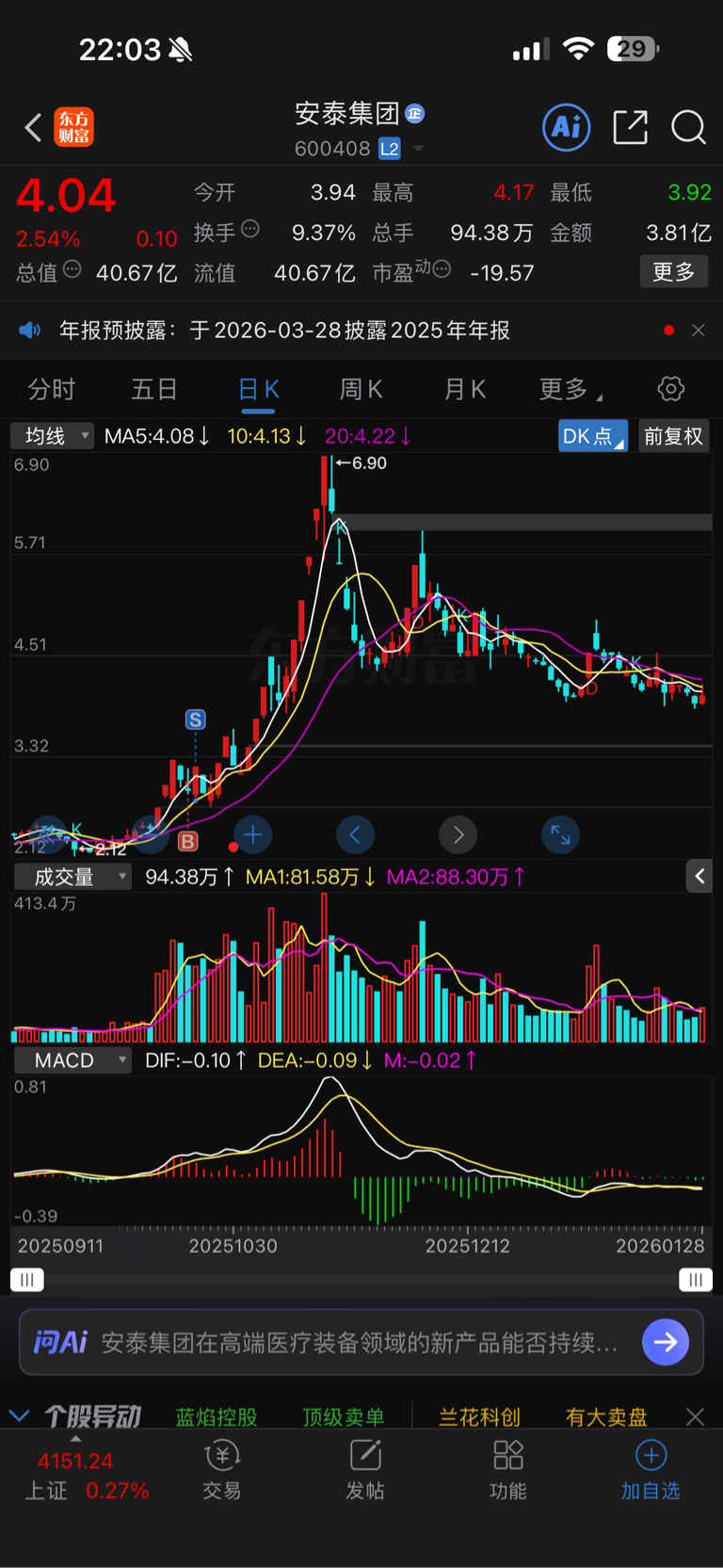Image resolution: width=723 pixels, height=1568 pixels.
Task: Tap the 总值 info bubble icon
Action: (72, 270)
